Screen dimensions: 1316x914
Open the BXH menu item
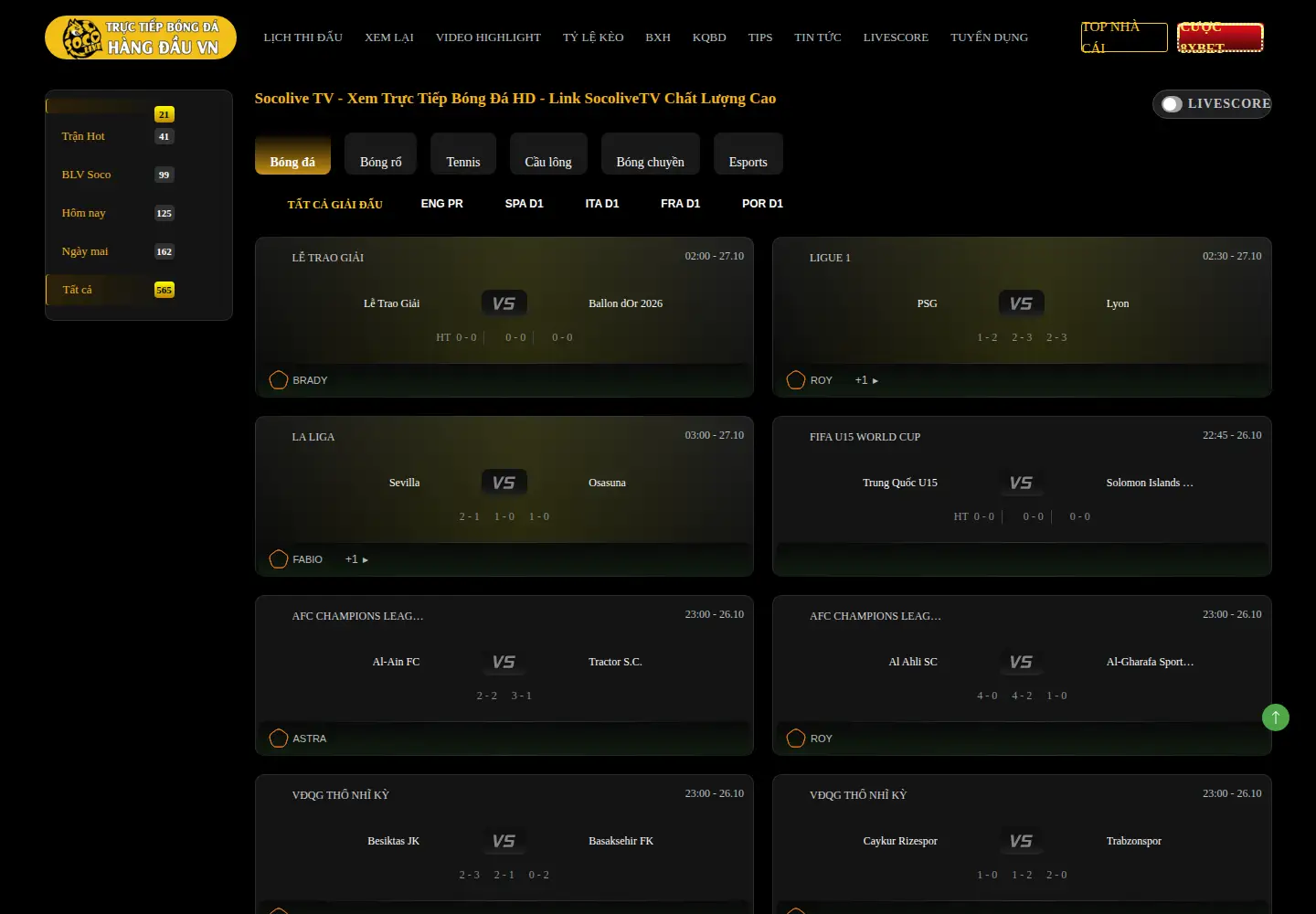coord(658,37)
